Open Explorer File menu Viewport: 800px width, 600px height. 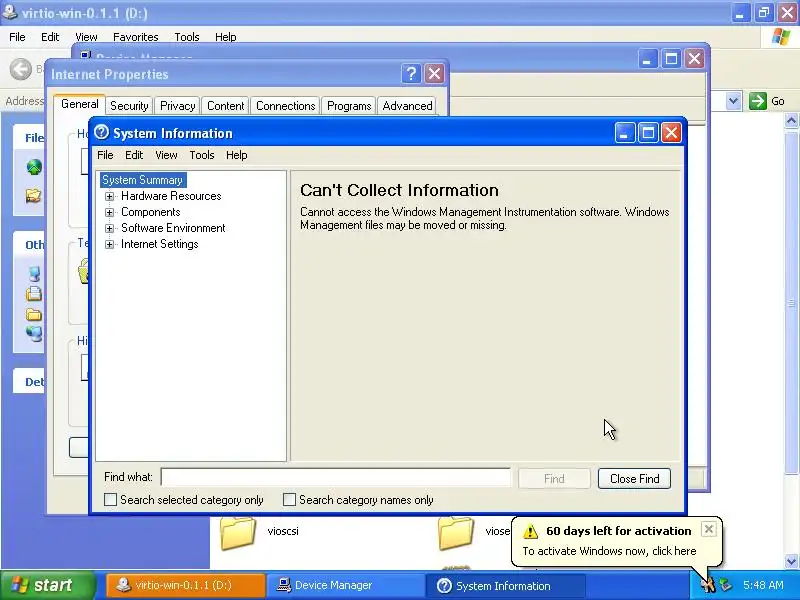pos(17,37)
